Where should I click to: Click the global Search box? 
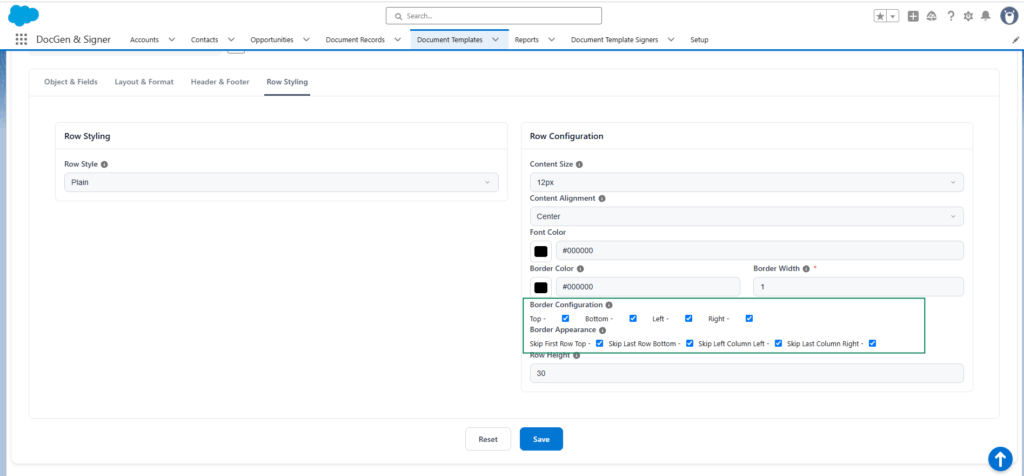coord(494,16)
